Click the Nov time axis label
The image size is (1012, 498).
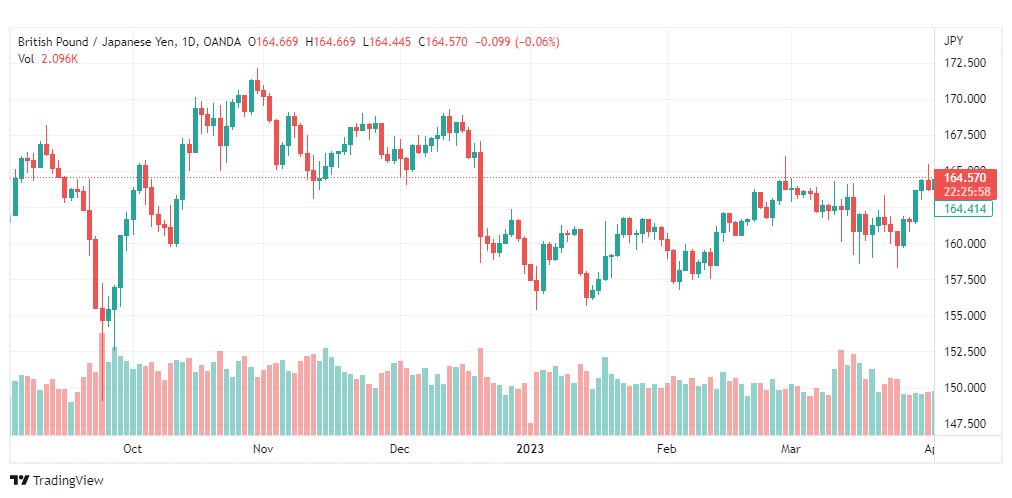(x=263, y=449)
